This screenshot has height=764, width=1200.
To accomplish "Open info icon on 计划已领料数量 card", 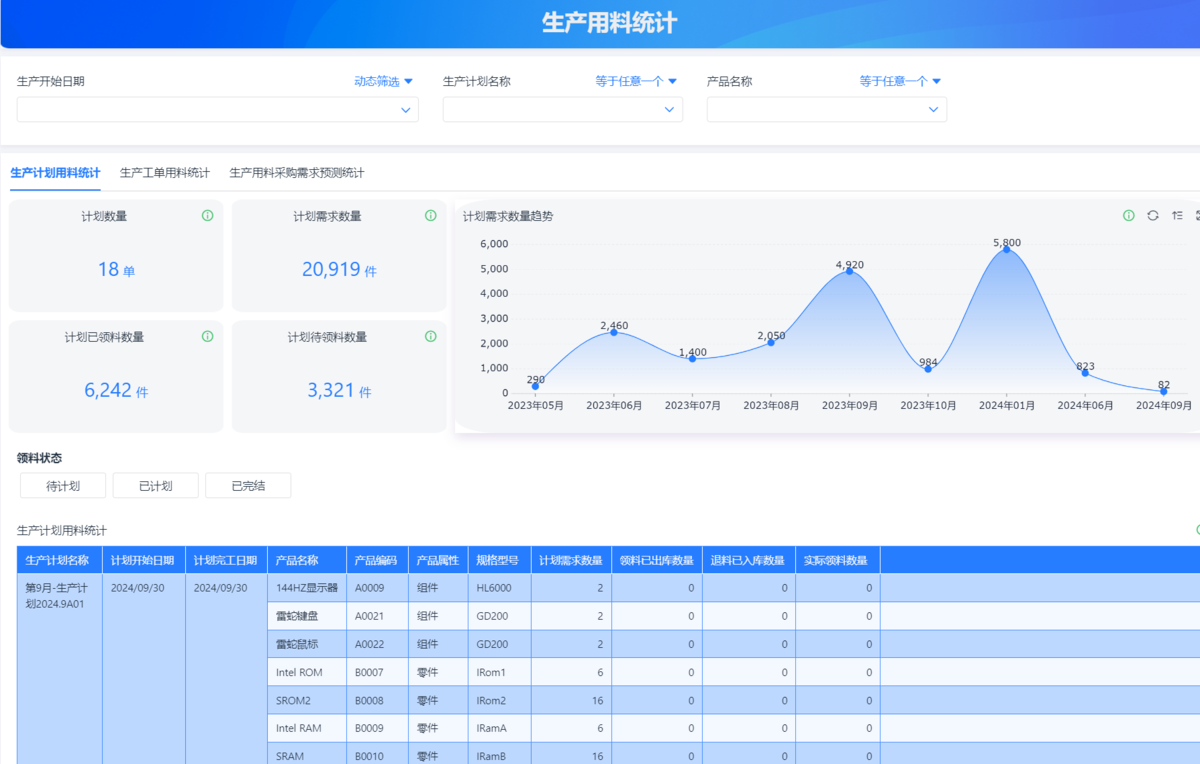I will (x=207, y=337).
